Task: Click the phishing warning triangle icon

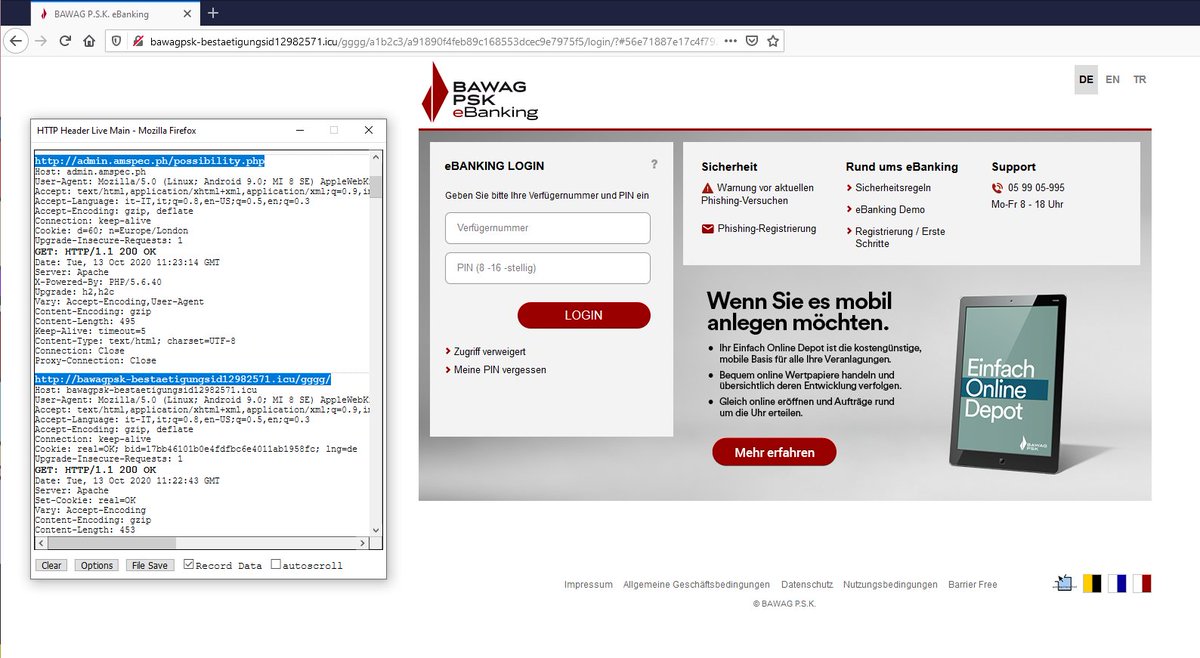Action: [708, 188]
